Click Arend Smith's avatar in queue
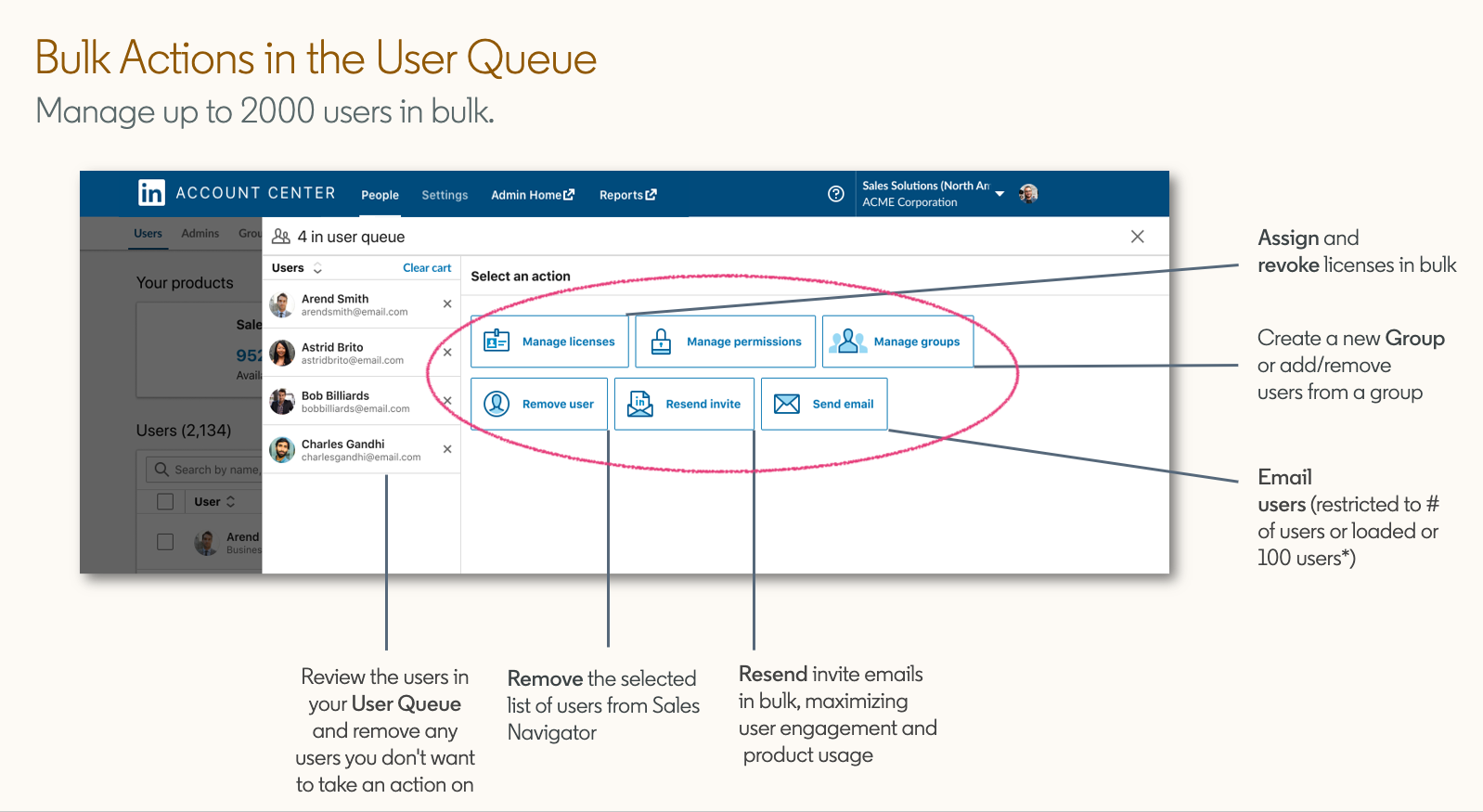Image resolution: width=1483 pixels, height=812 pixels. (x=282, y=304)
